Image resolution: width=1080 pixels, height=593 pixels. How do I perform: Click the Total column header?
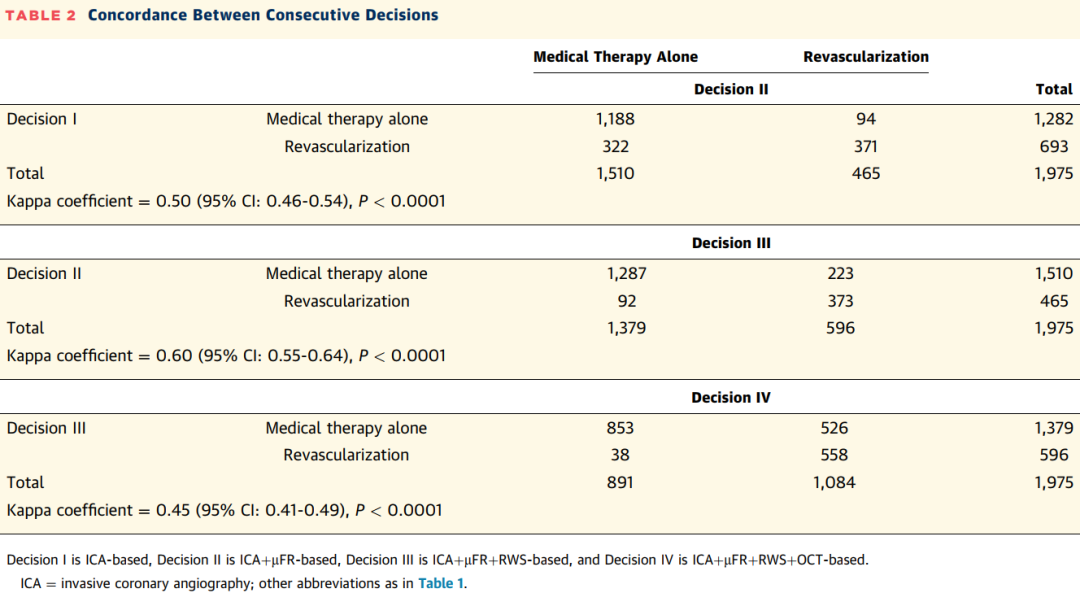pos(1053,89)
